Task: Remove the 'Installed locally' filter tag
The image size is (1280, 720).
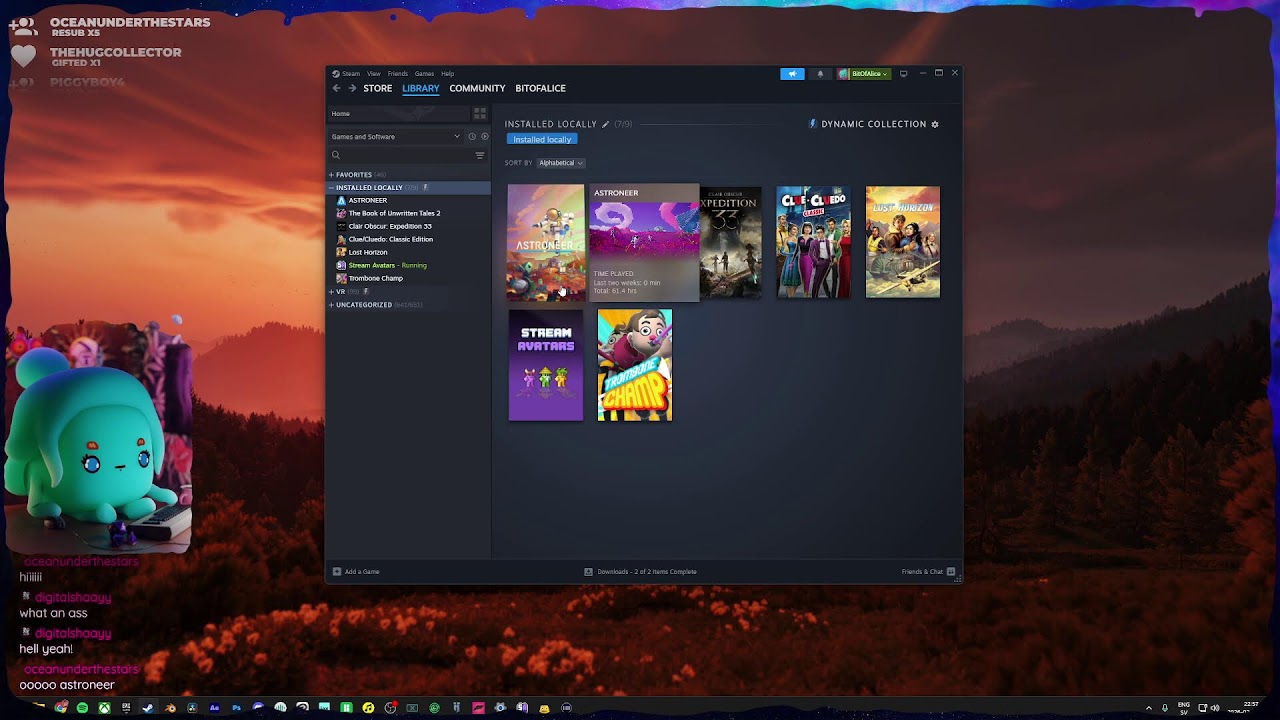Action: (542, 140)
